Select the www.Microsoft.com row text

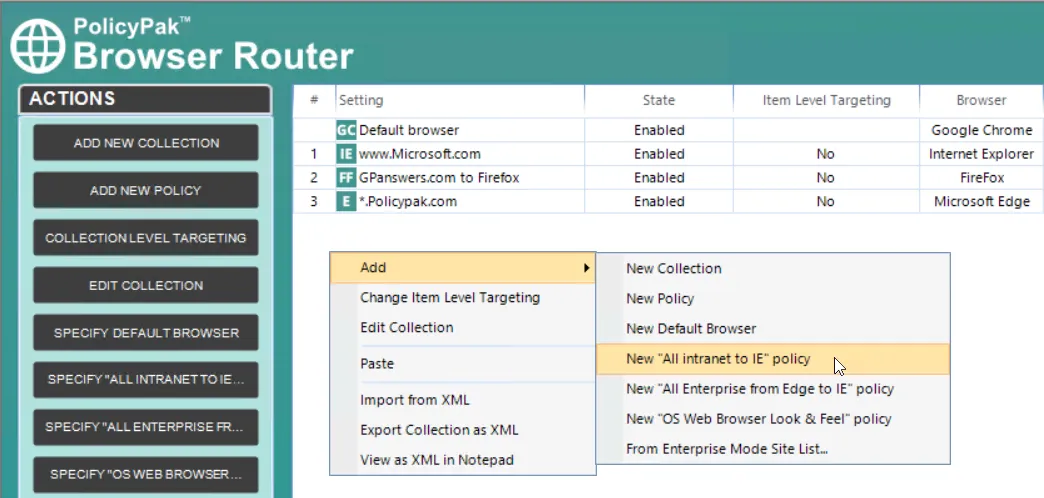tap(419, 154)
